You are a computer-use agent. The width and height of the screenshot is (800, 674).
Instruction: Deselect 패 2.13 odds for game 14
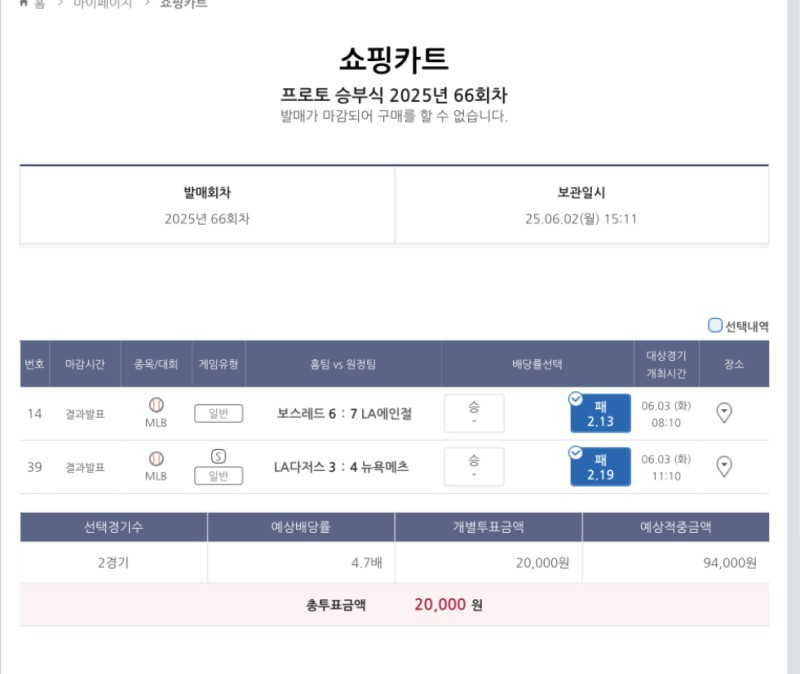click(x=600, y=413)
